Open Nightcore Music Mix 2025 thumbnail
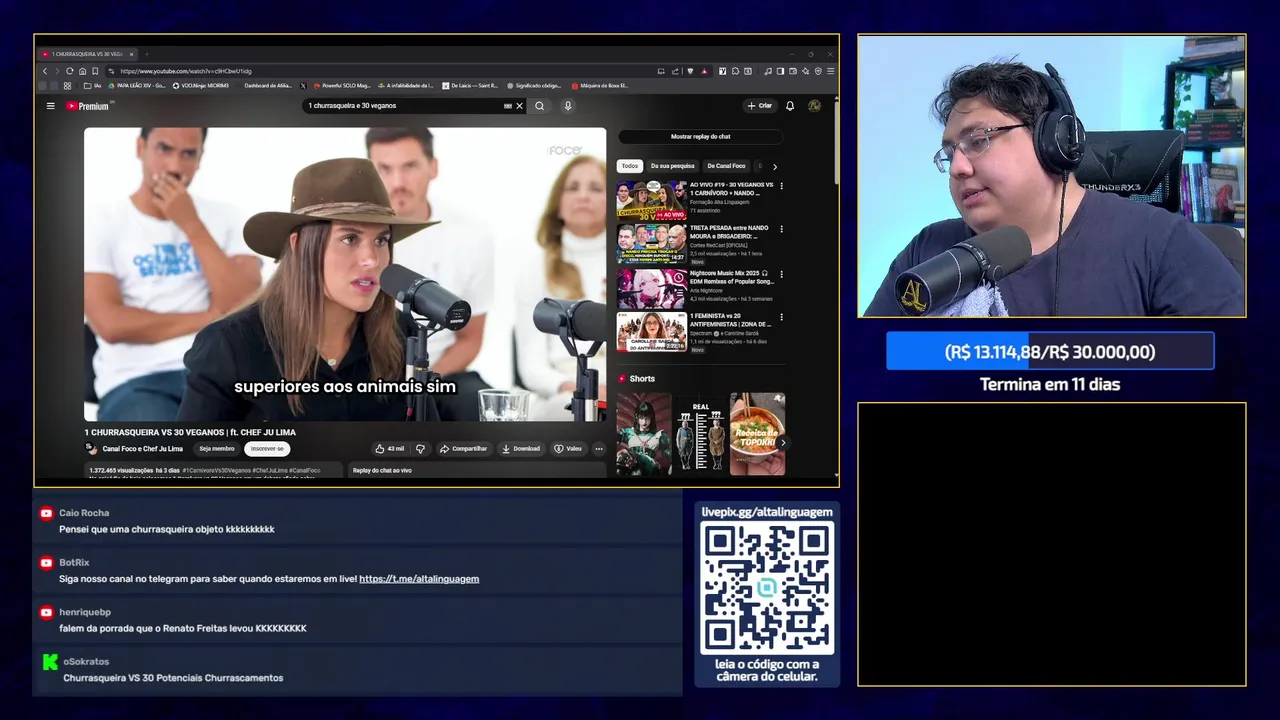This screenshot has width=1280, height=720. pyautogui.click(x=651, y=288)
